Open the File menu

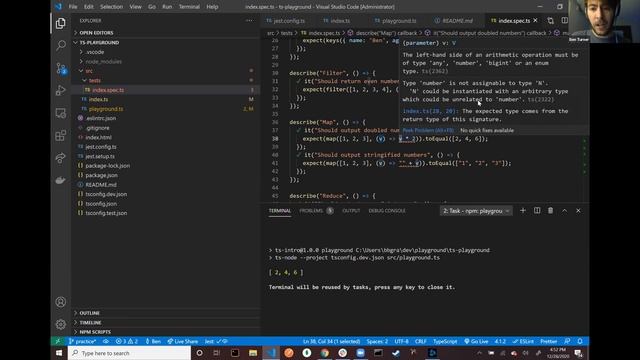[73, 7]
